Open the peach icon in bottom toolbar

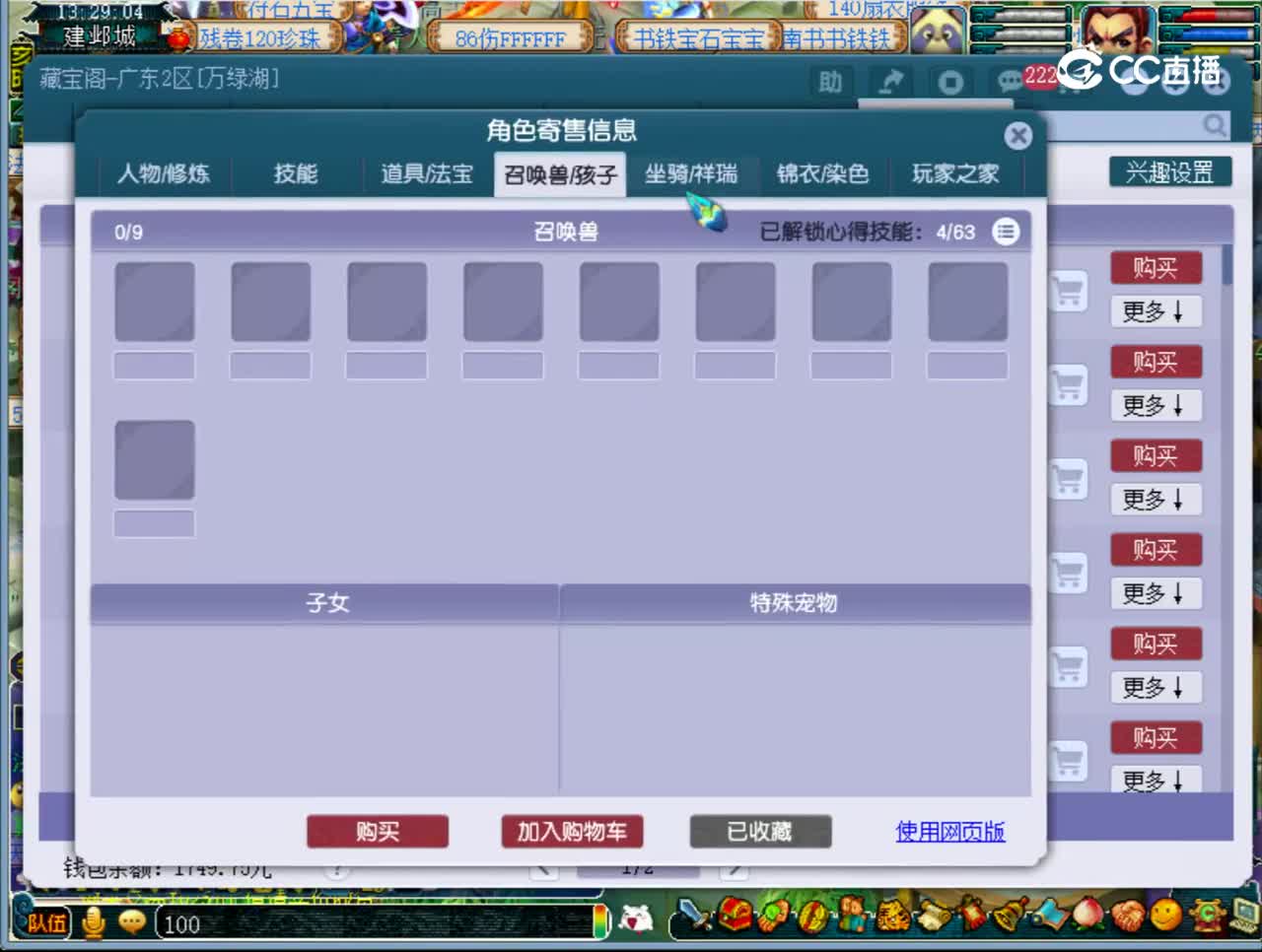point(1087,914)
